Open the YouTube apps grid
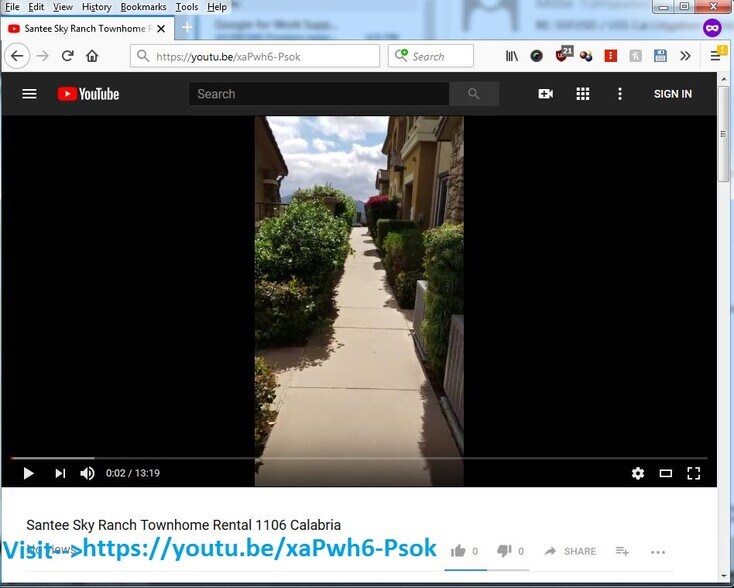The image size is (734, 588). [x=582, y=94]
